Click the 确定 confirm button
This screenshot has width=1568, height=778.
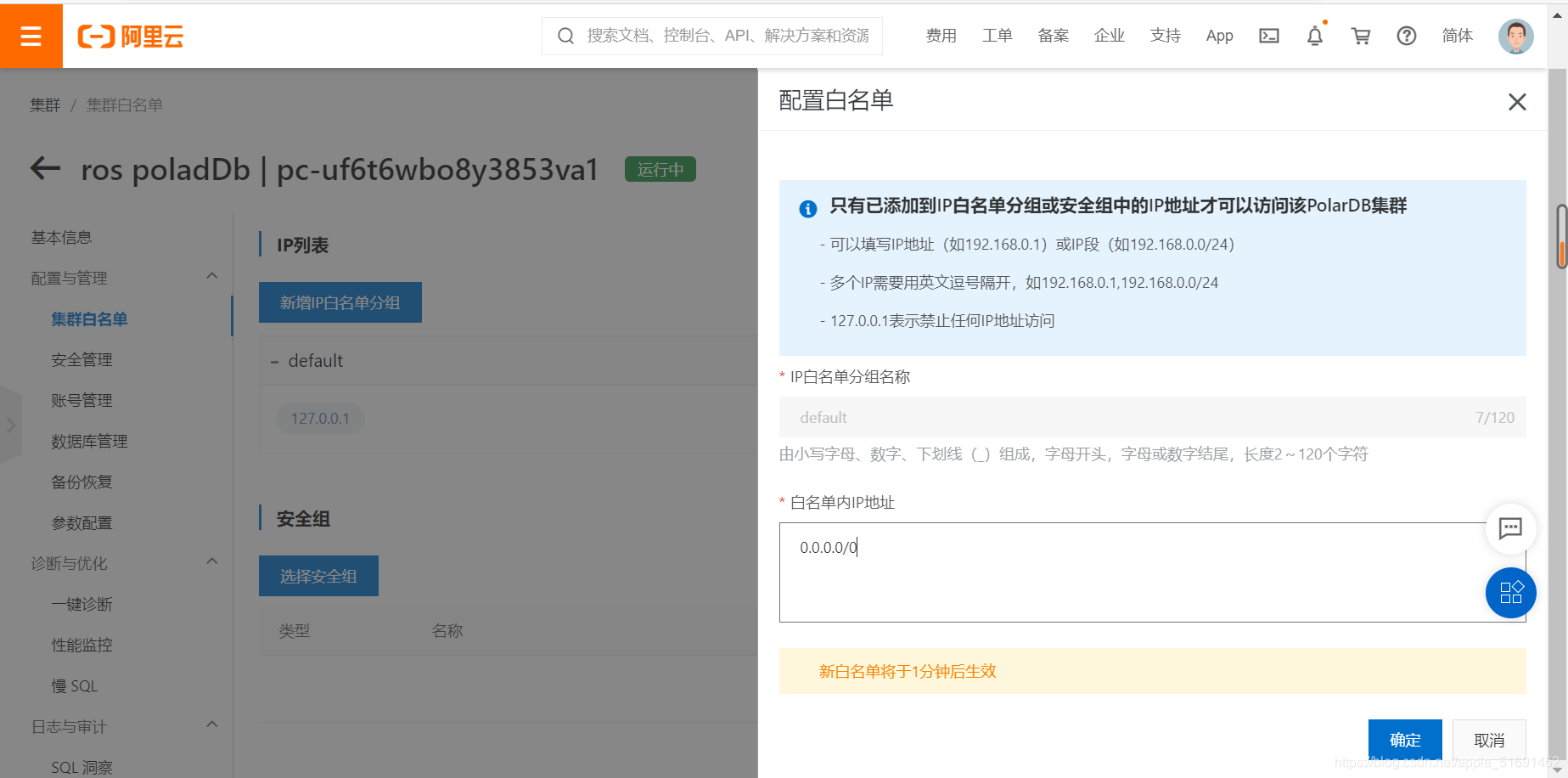click(1405, 740)
